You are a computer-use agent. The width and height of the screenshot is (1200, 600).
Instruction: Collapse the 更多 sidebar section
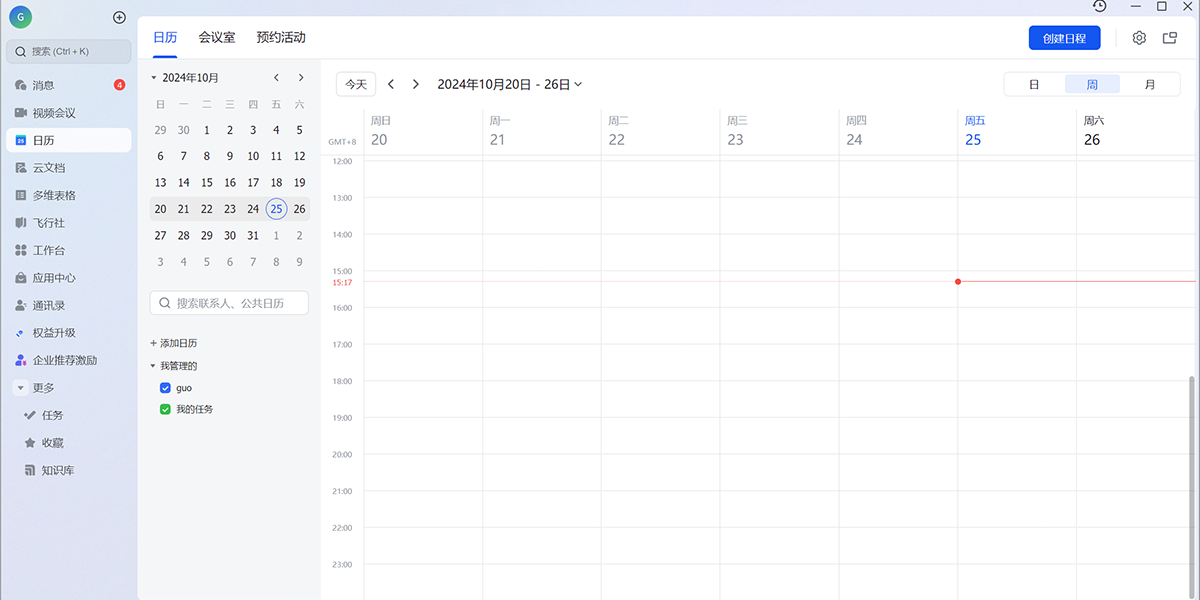(20, 388)
